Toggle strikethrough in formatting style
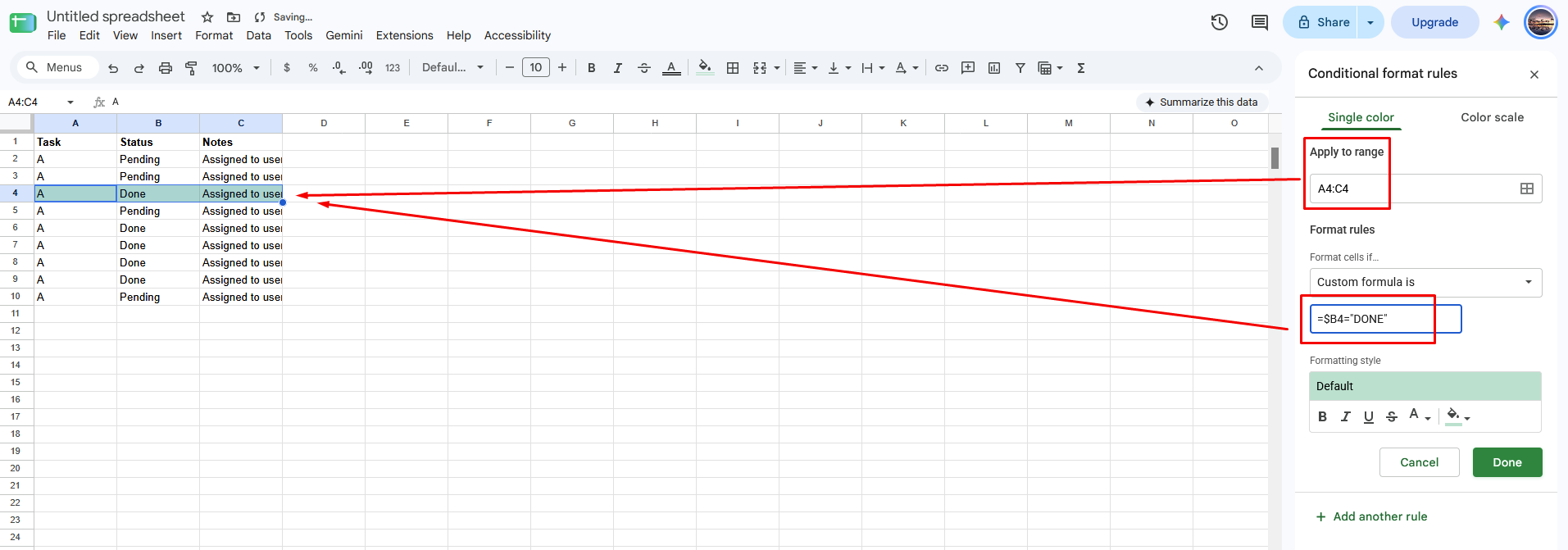 pos(1392,416)
